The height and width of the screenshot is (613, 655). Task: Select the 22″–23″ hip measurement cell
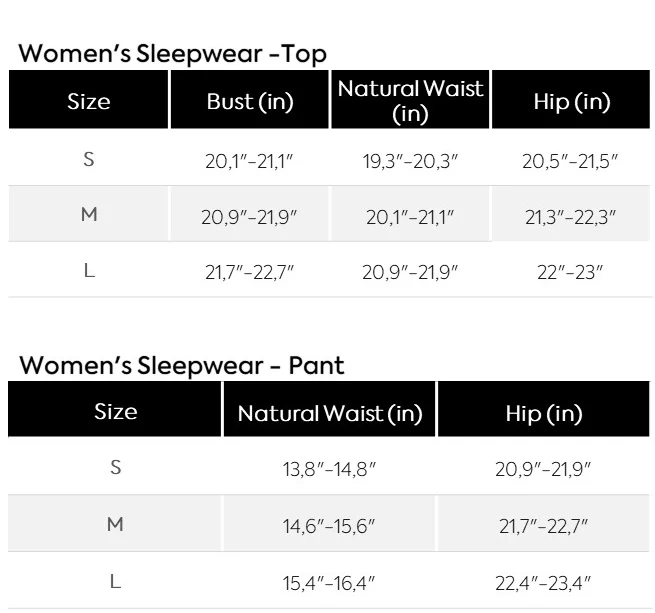click(x=570, y=273)
